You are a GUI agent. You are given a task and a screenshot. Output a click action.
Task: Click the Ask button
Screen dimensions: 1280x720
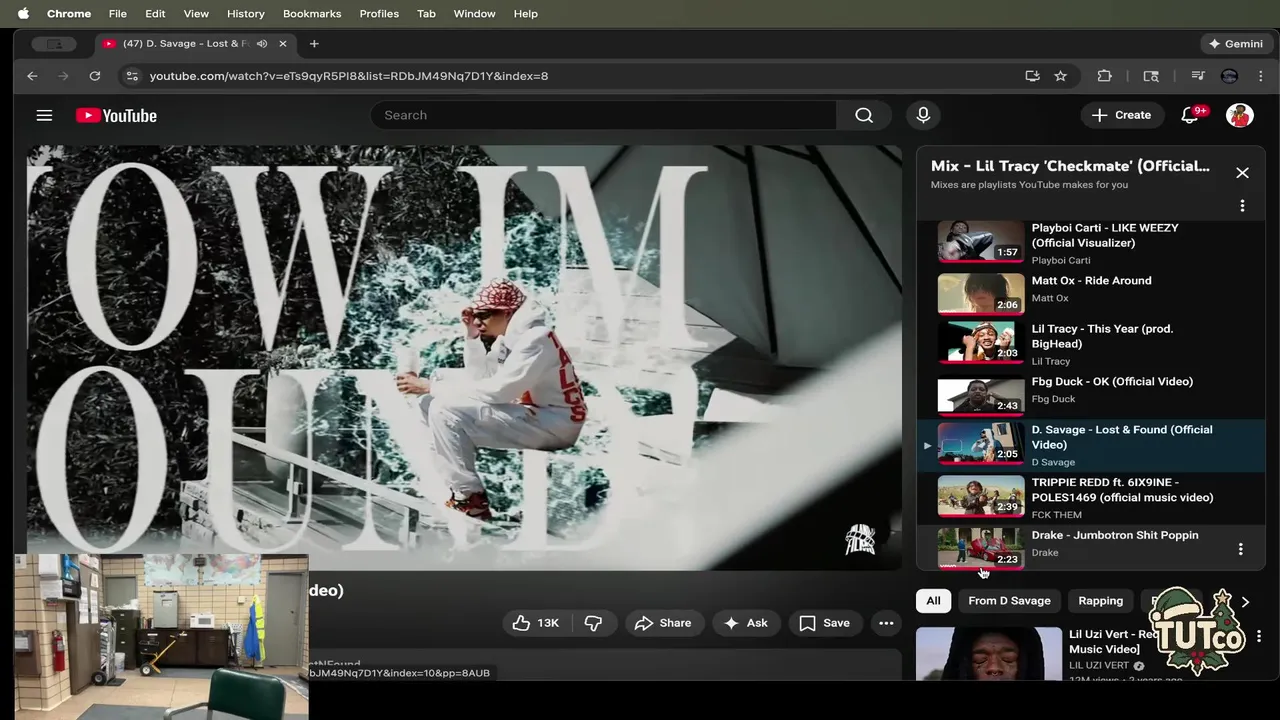click(x=745, y=623)
